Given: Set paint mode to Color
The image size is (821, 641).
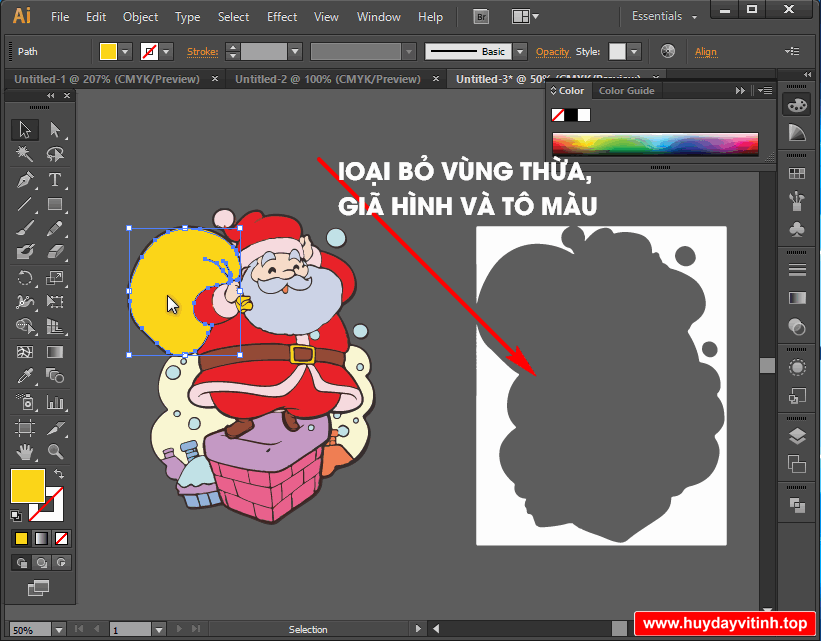Looking at the screenshot, I should [21, 538].
